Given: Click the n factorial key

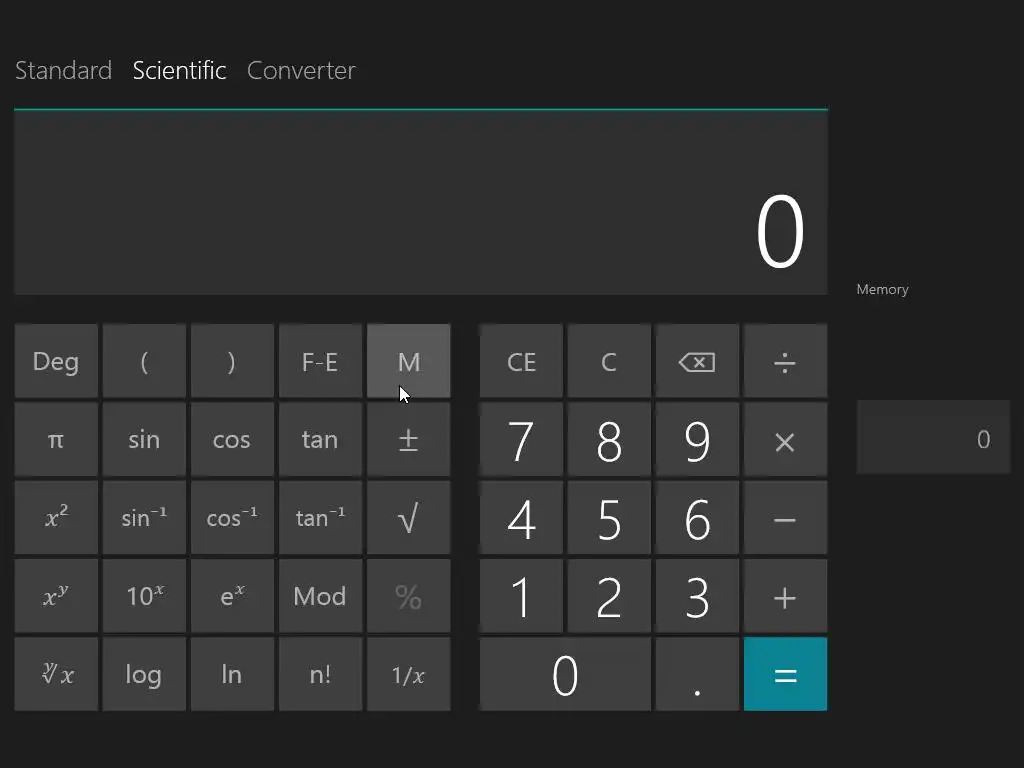Looking at the screenshot, I should 320,674.
